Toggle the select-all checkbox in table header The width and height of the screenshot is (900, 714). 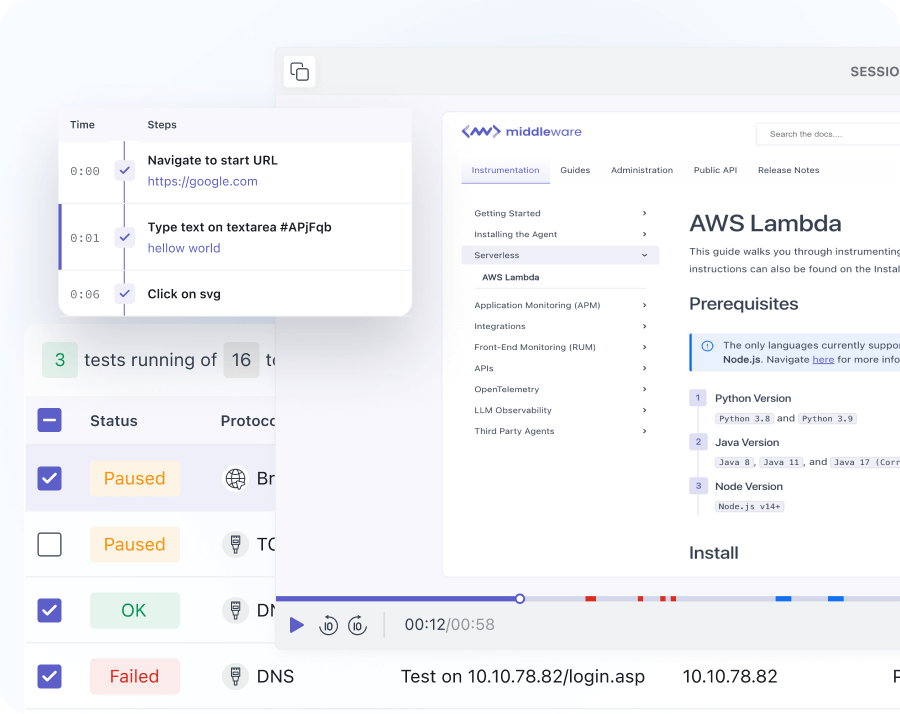pyautogui.click(x=50, y=420)
